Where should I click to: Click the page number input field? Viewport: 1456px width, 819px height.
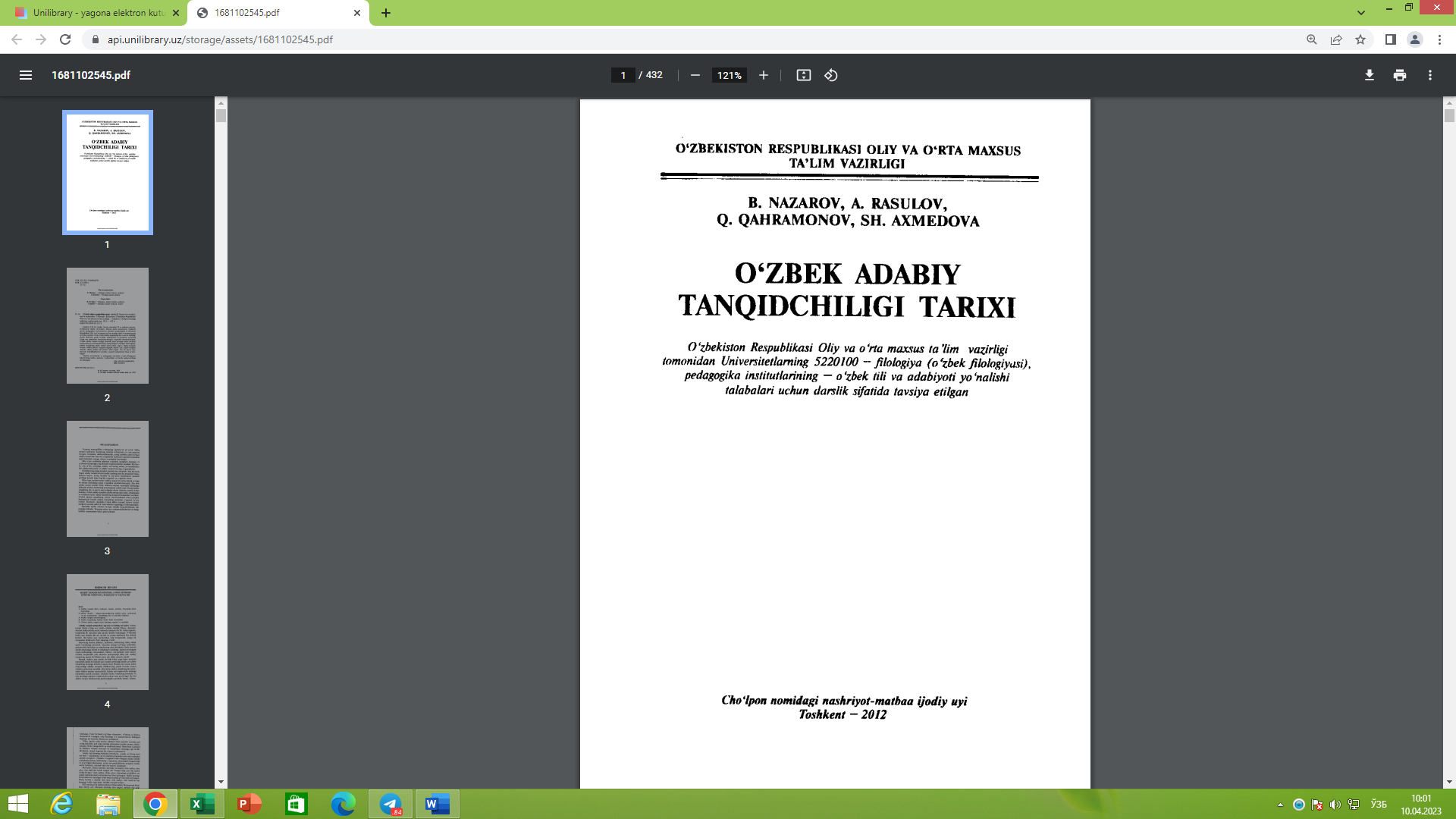pyautogui.click(x=622, y=75)
